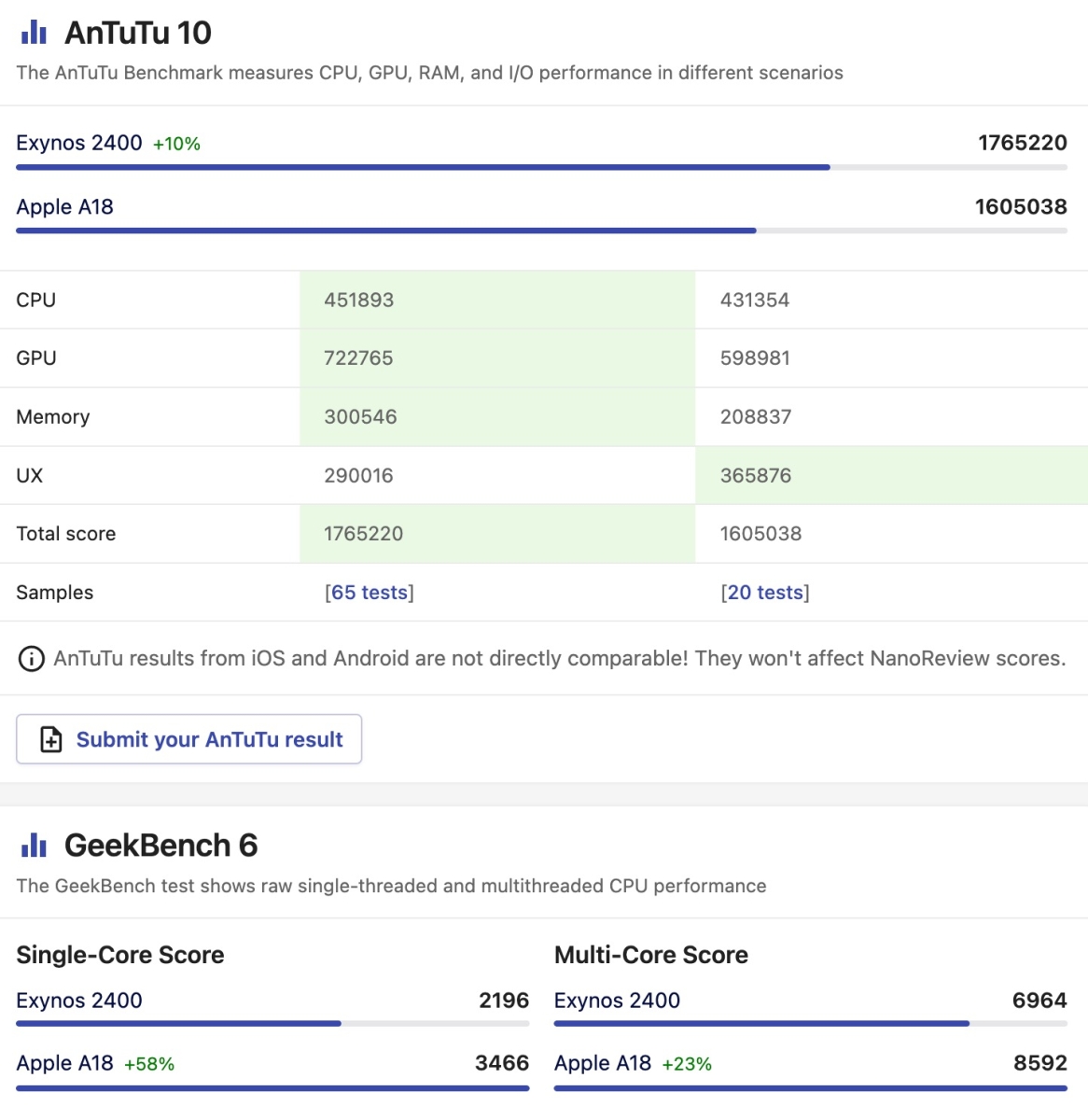The image size is (1088, 1120).
Task: Click multi-core score 8592
Action: pos(1040,1063)
